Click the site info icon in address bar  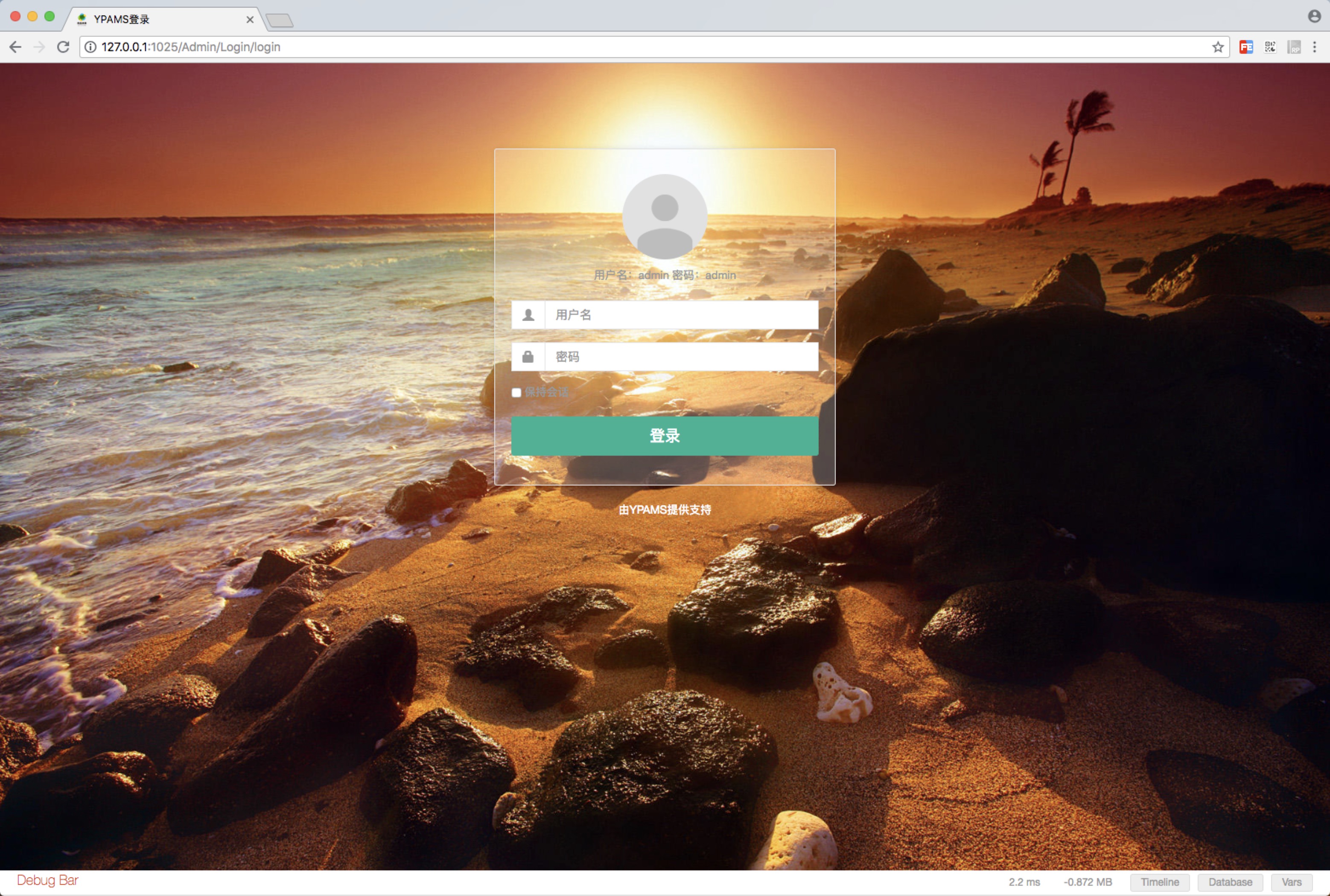[x=90, y=47]
